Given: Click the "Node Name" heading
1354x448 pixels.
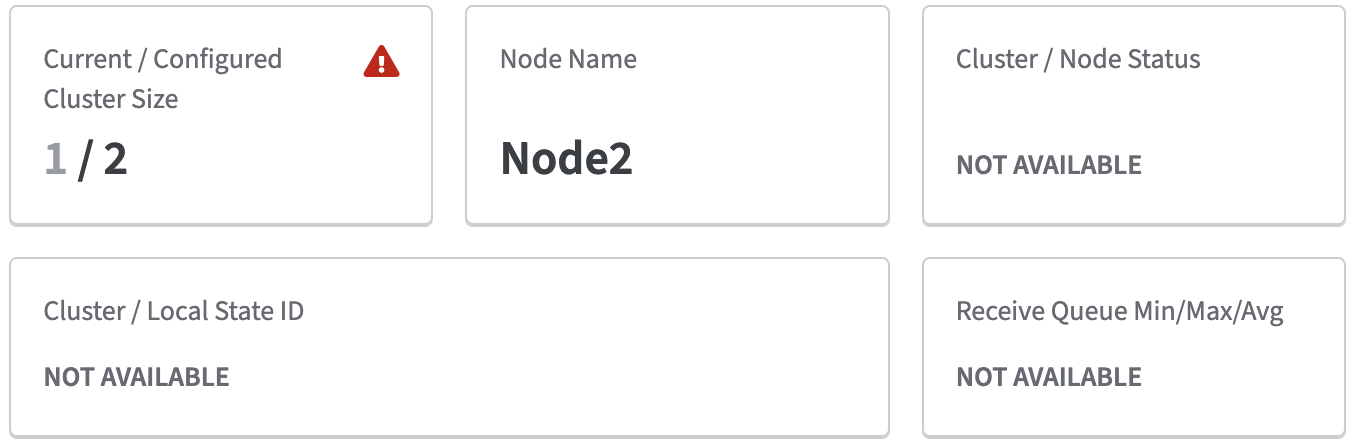Looking at the screenshot, I should click(x=568, y=59).
